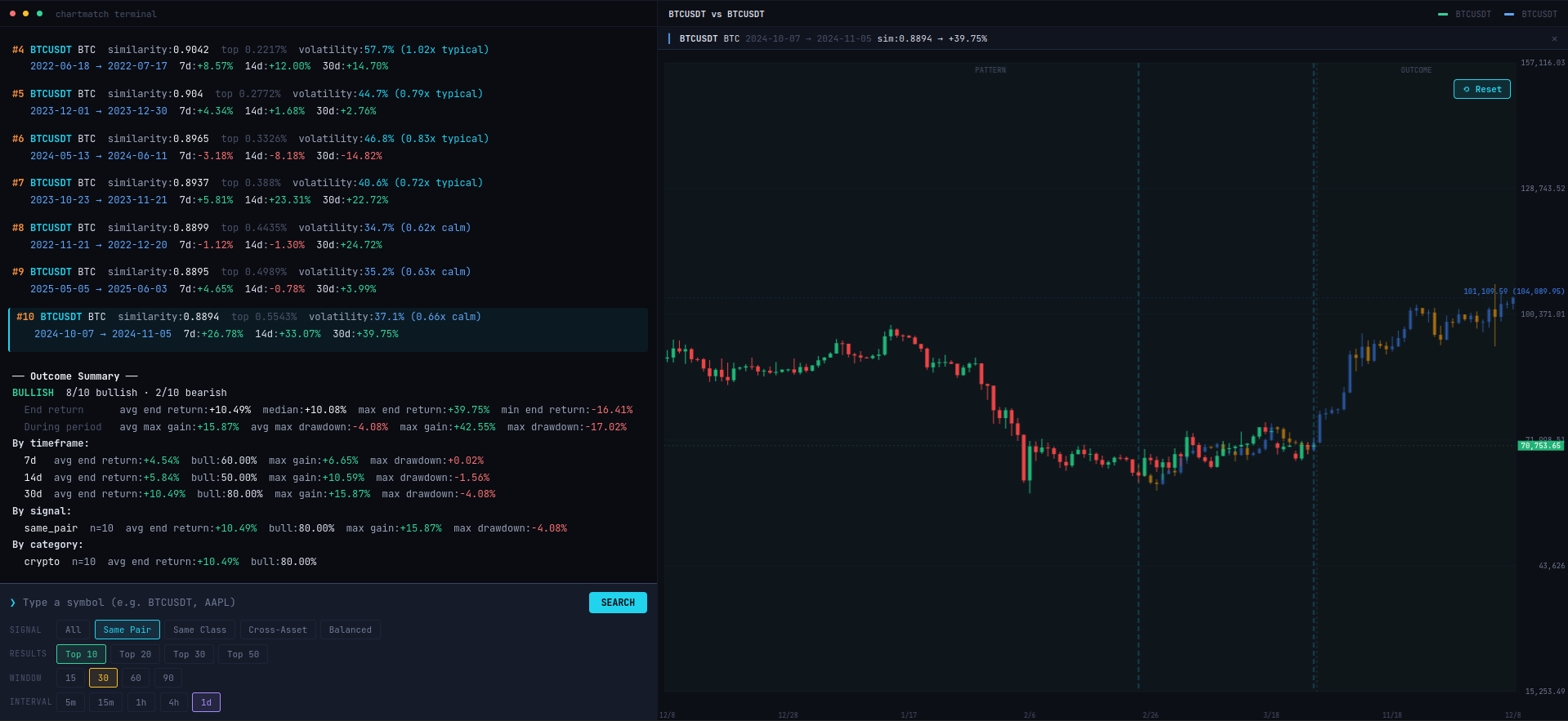This screenshot has height=721, width=1568.
Task: Open match #7 BTCUSDT similarity 0.8937
Action: (328, 191)
